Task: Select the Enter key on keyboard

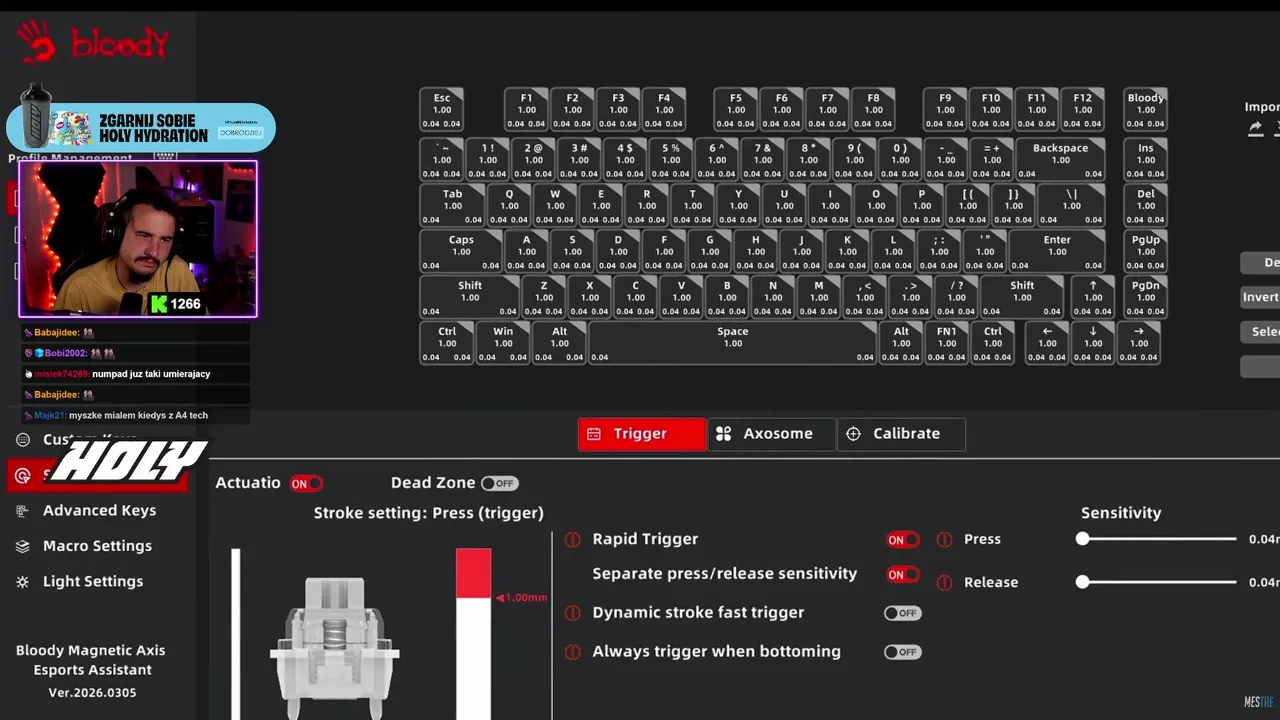Action: pyautogui.click(x=1057, y=251)
